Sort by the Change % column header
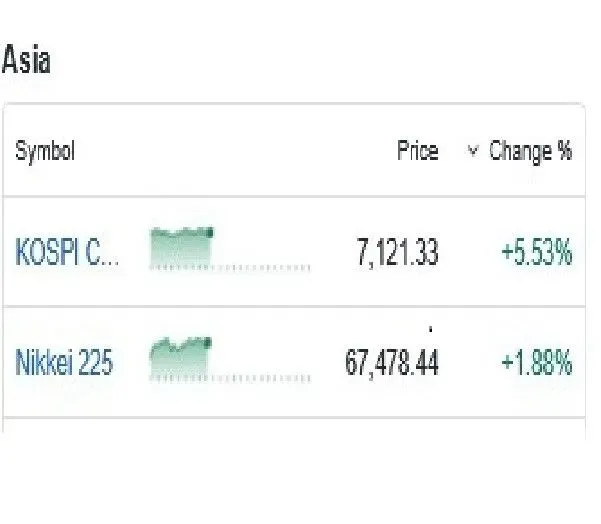This screenshot has height=524, width=601. 530,151
